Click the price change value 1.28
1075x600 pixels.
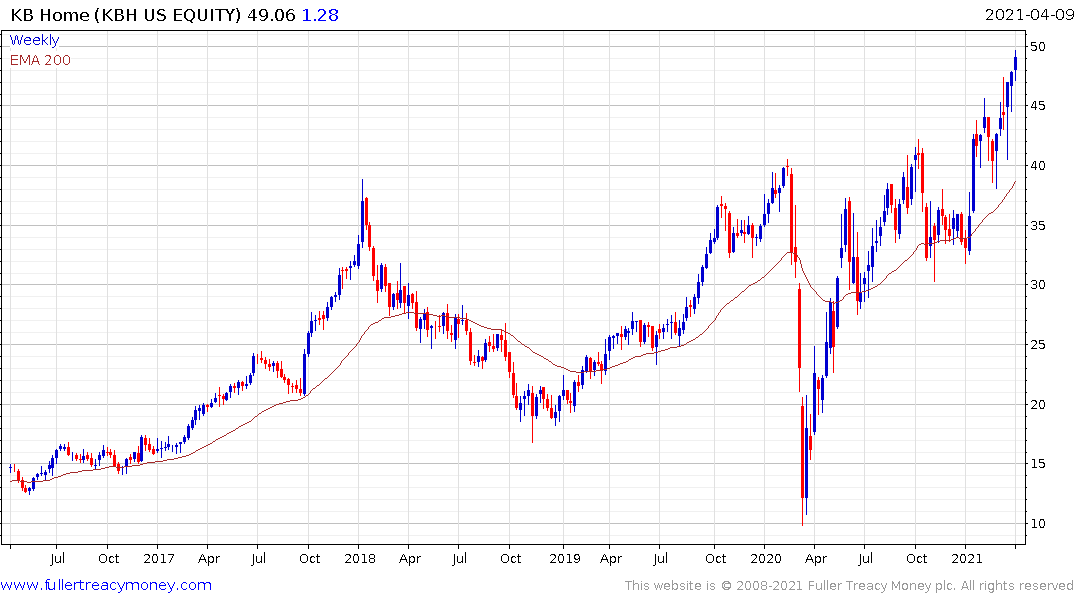click(x=320, y=15)
